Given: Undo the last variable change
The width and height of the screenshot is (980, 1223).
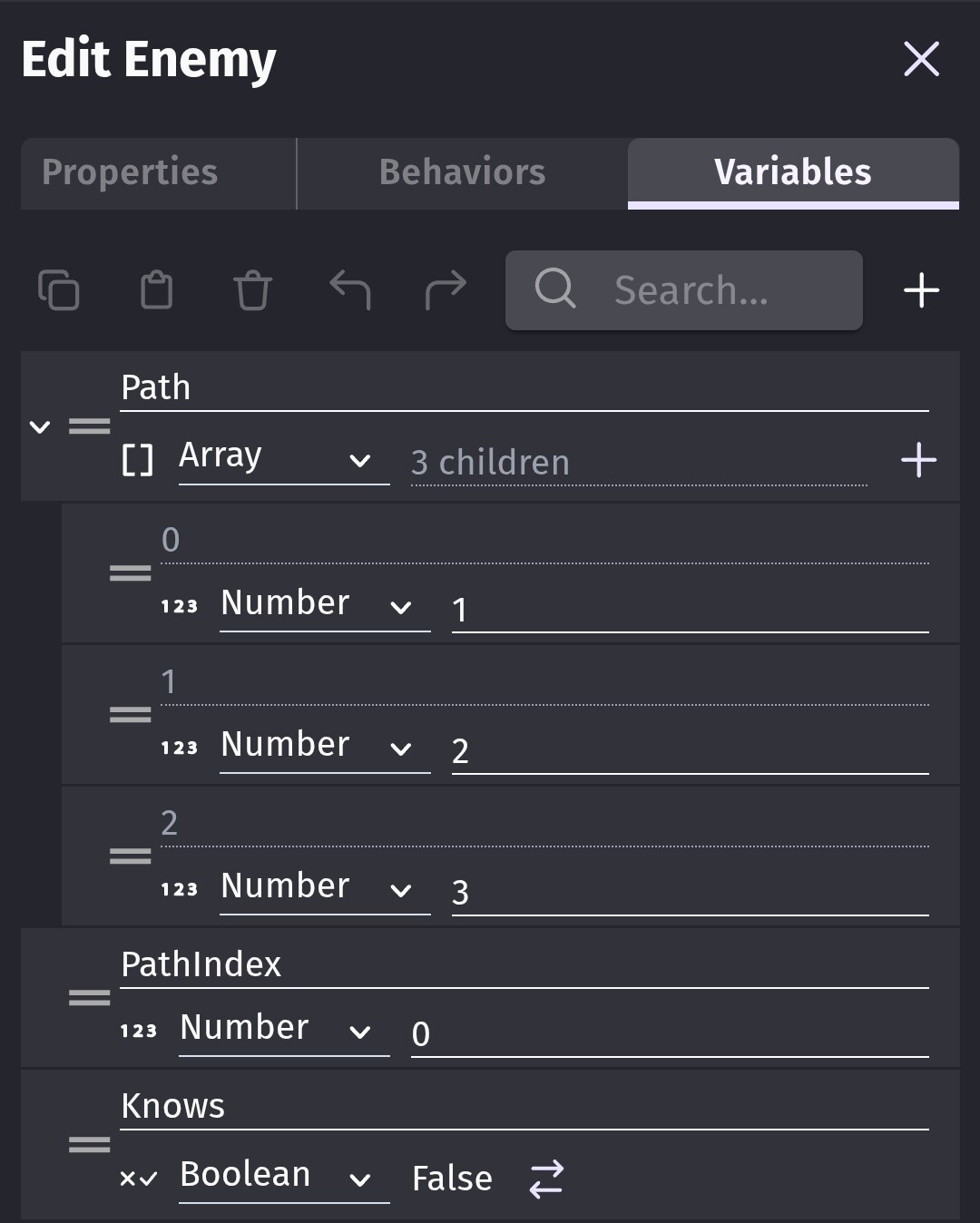Looking at the screenshot, I should pyautogui.click(x=349, y=290).
